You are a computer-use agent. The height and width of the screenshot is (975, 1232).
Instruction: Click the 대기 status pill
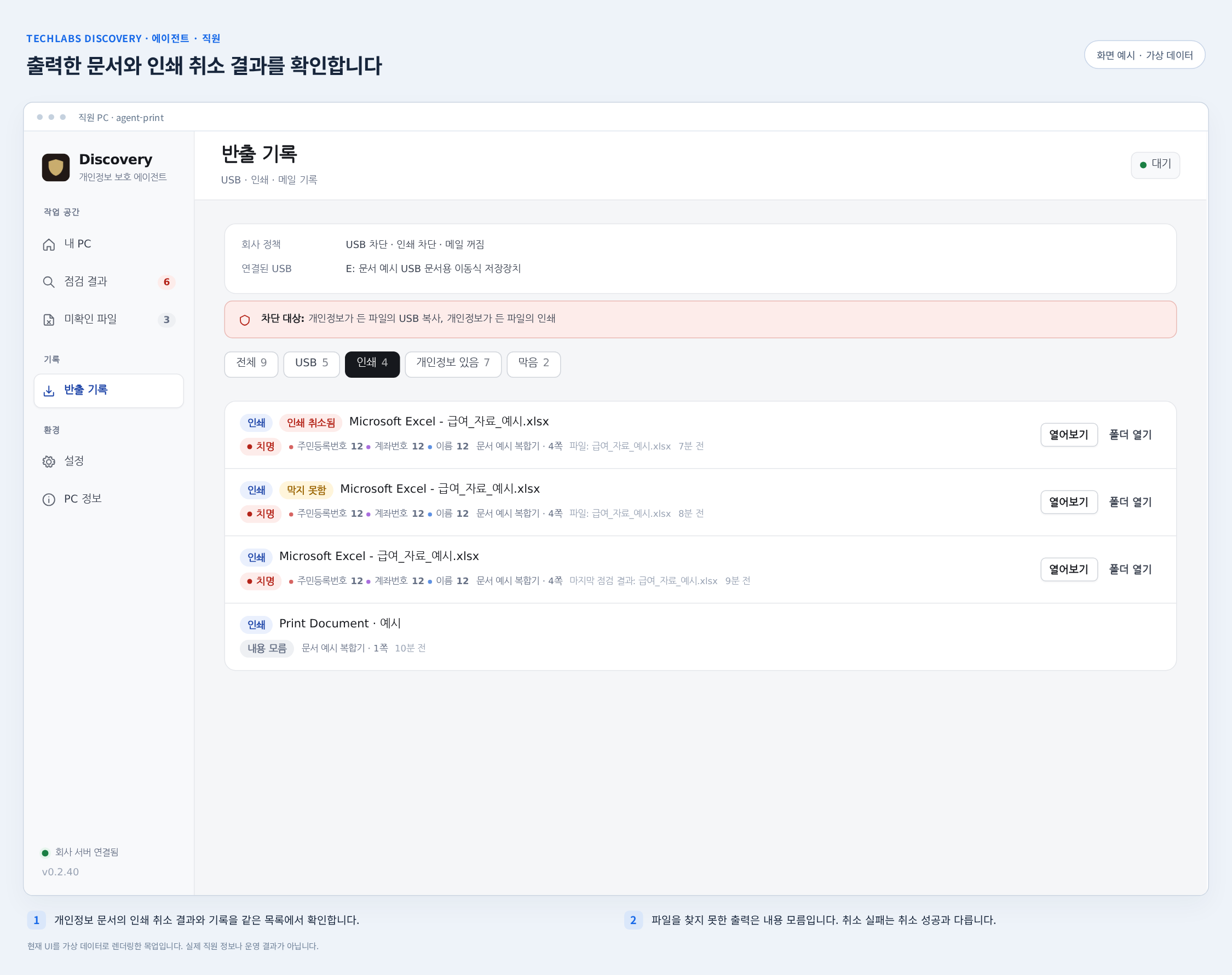1155,165
